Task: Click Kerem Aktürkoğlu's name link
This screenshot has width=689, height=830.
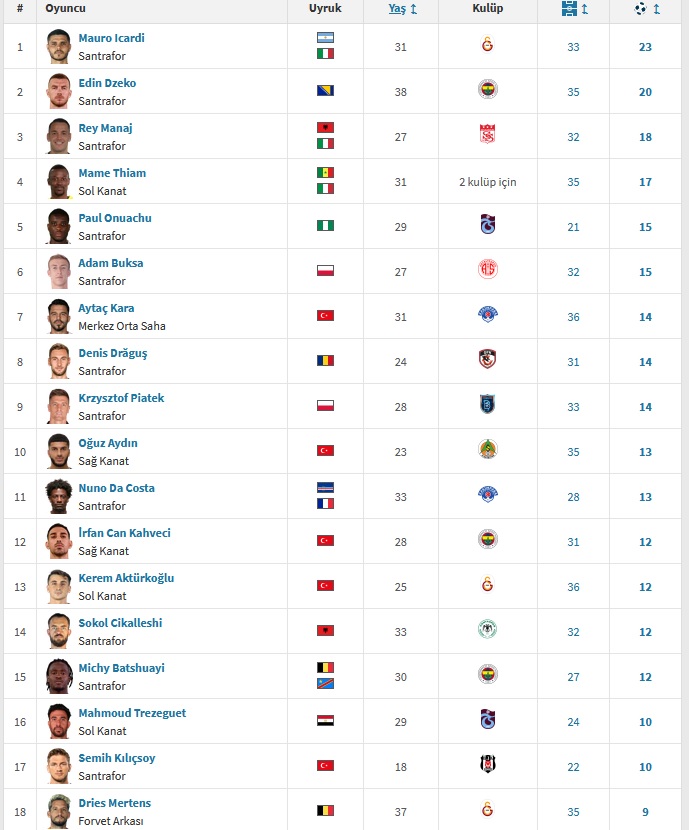Action: pyautogui.click(x=126, y=578)
